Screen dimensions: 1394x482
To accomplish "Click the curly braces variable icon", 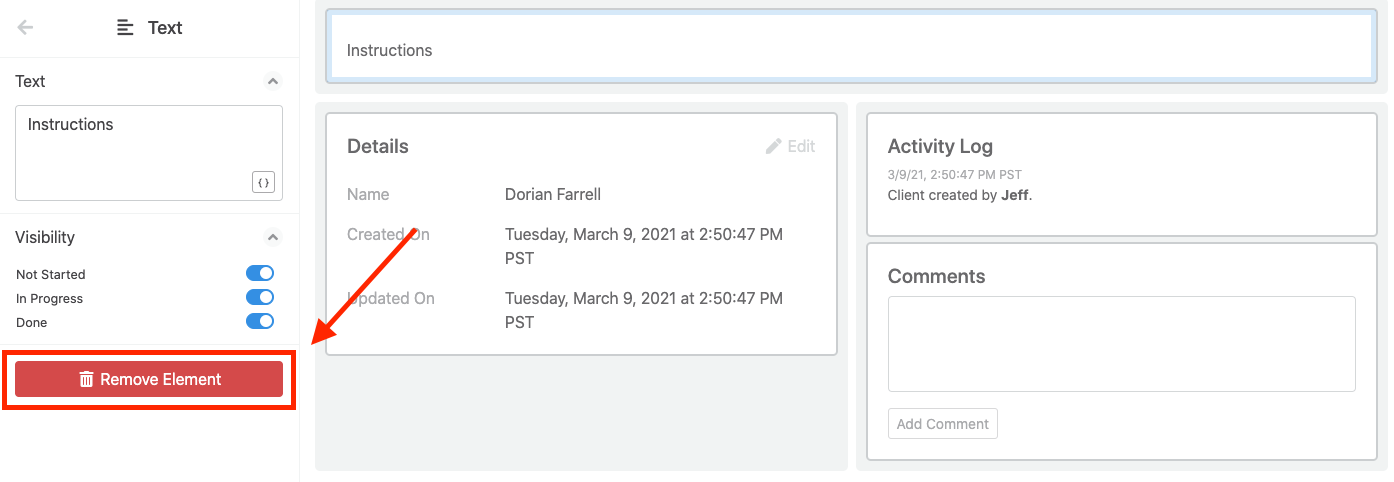I will pos(263,182).
